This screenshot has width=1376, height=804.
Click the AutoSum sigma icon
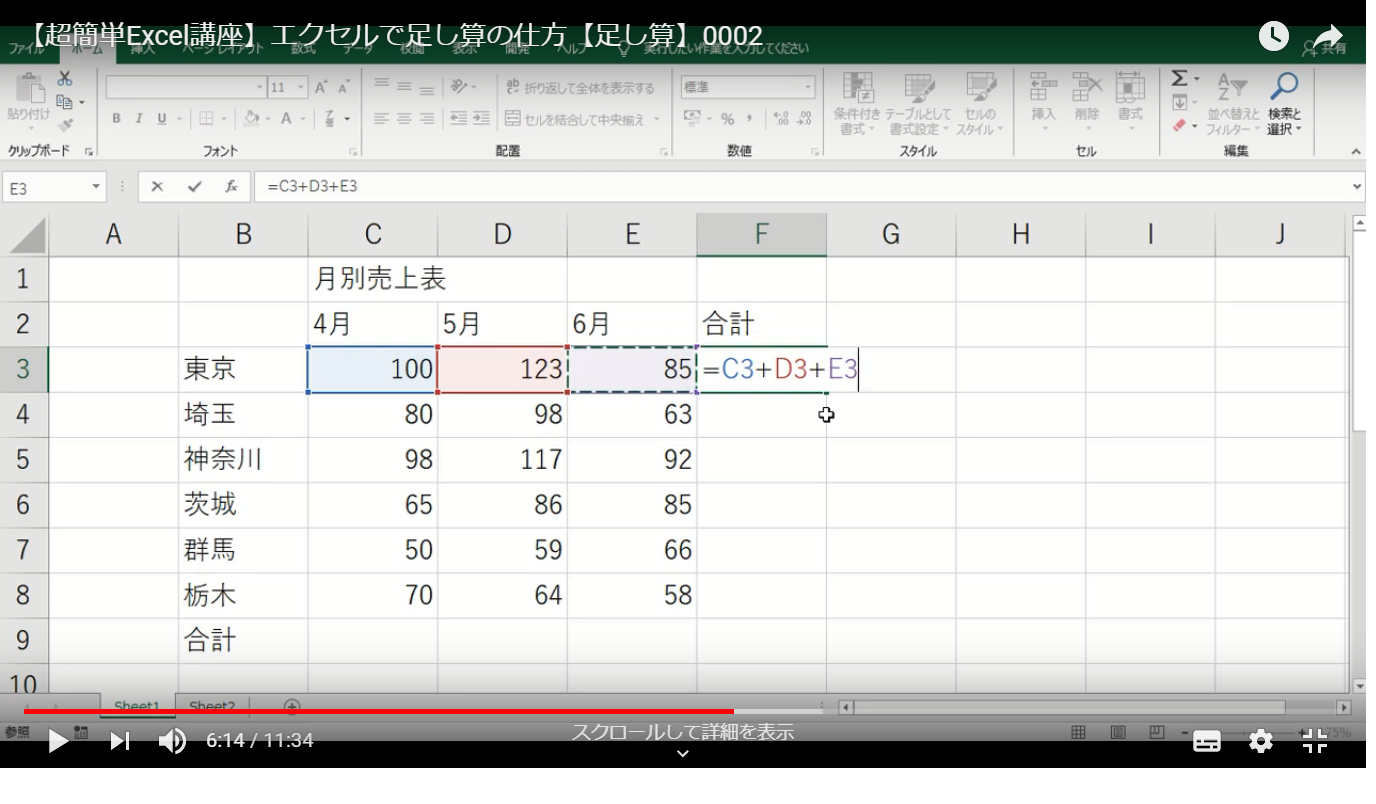(1179, 79)
